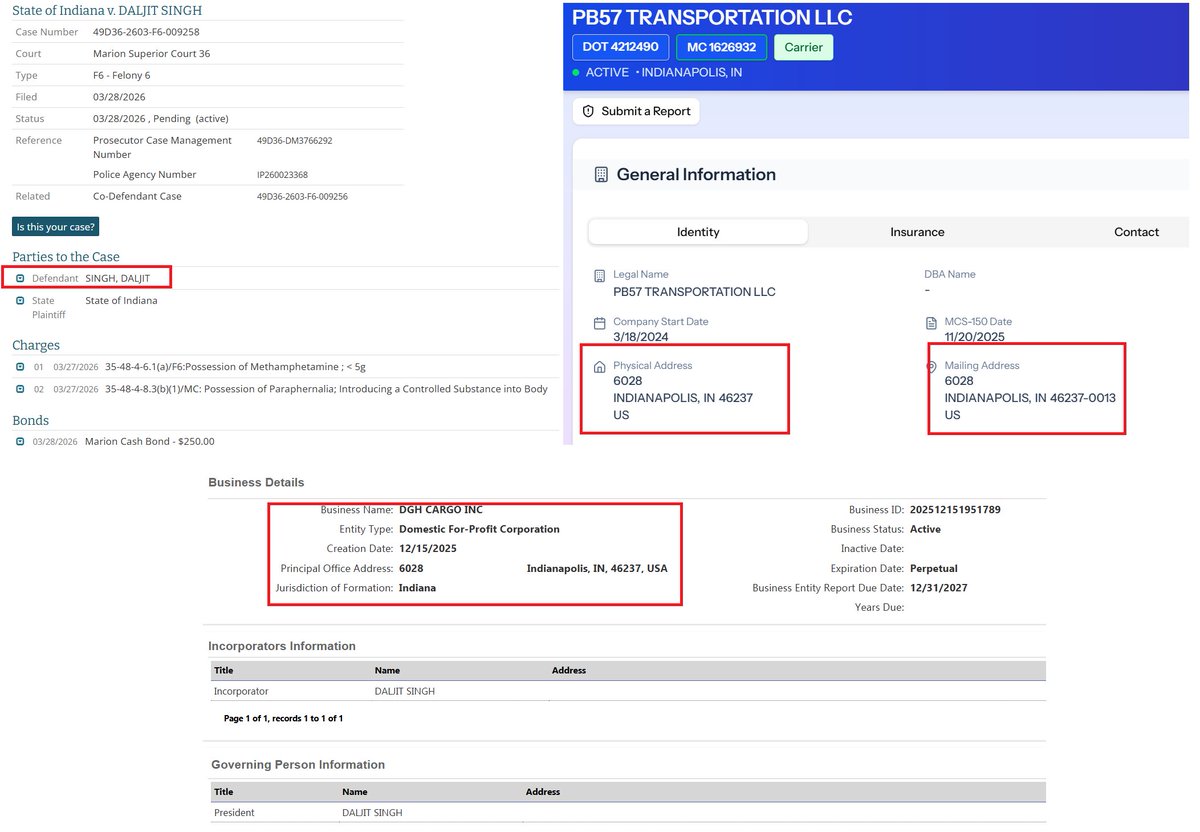Click the police agency number IP260023368
The width and height of the screenshot is (1200, 832).
[x=283, y=175]
